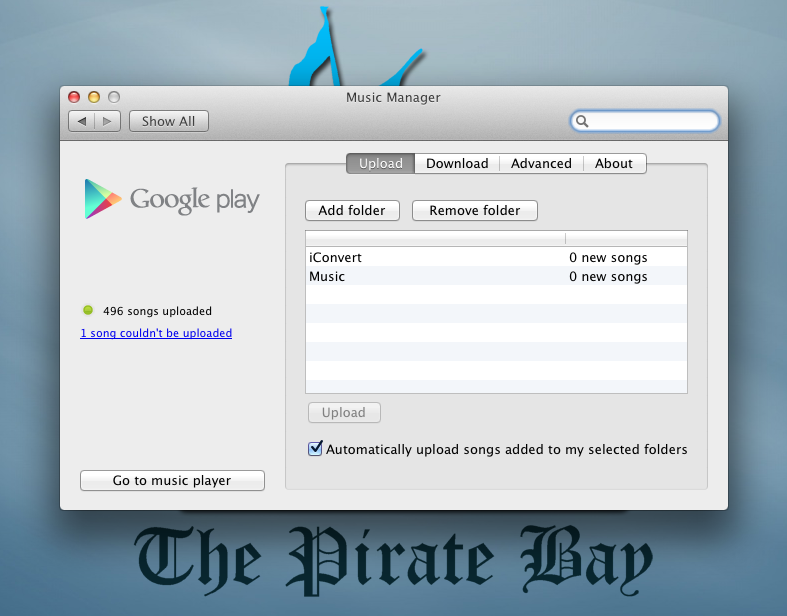The width and height of the screenshot is (787, 616).
Task: Open 1 song couldn't be uploaded link
Action: (156, 333)
